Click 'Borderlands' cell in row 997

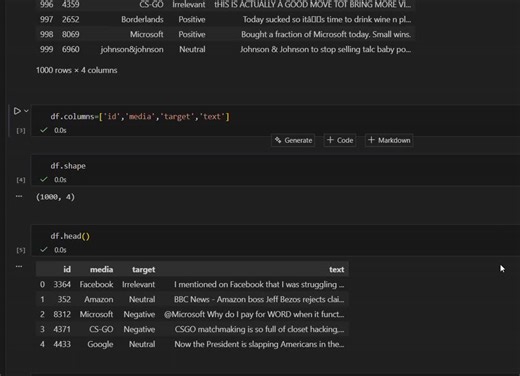point(142,19)
